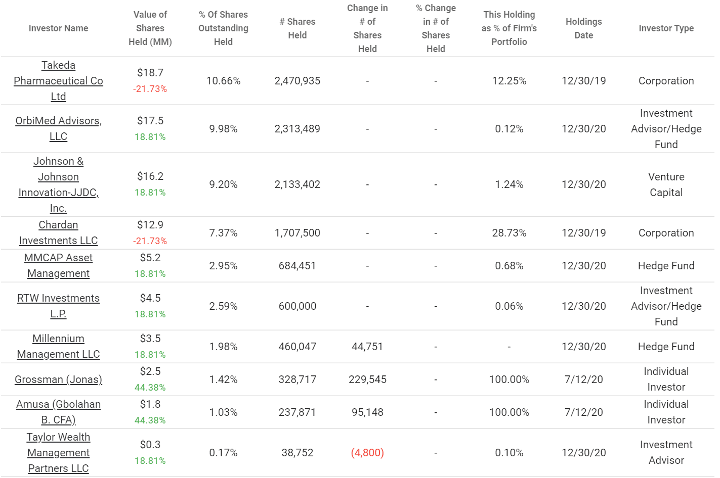Click This Holding as % of Firm's Portfolio header
The height and width of the screenshot is (478, 720).
tap(511, 28)
